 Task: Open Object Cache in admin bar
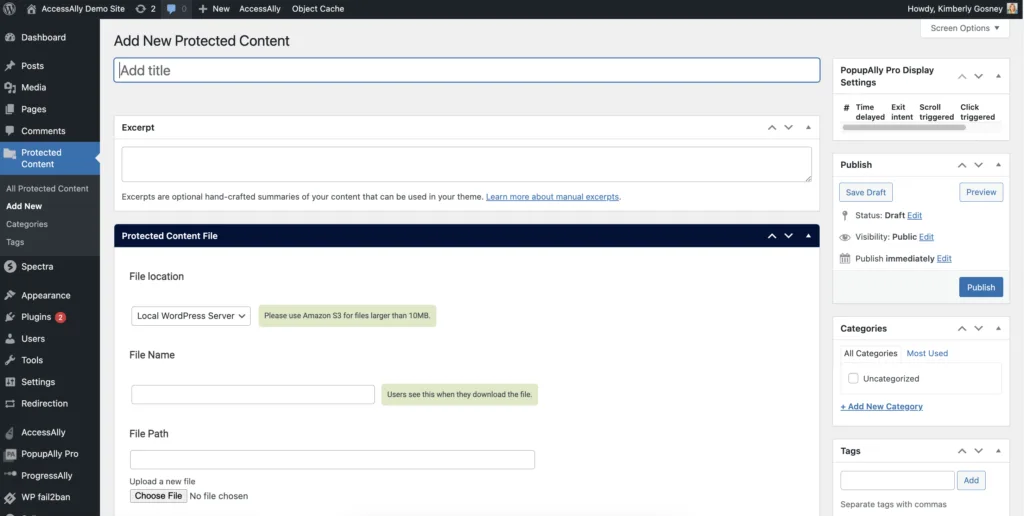pos(318,9)
